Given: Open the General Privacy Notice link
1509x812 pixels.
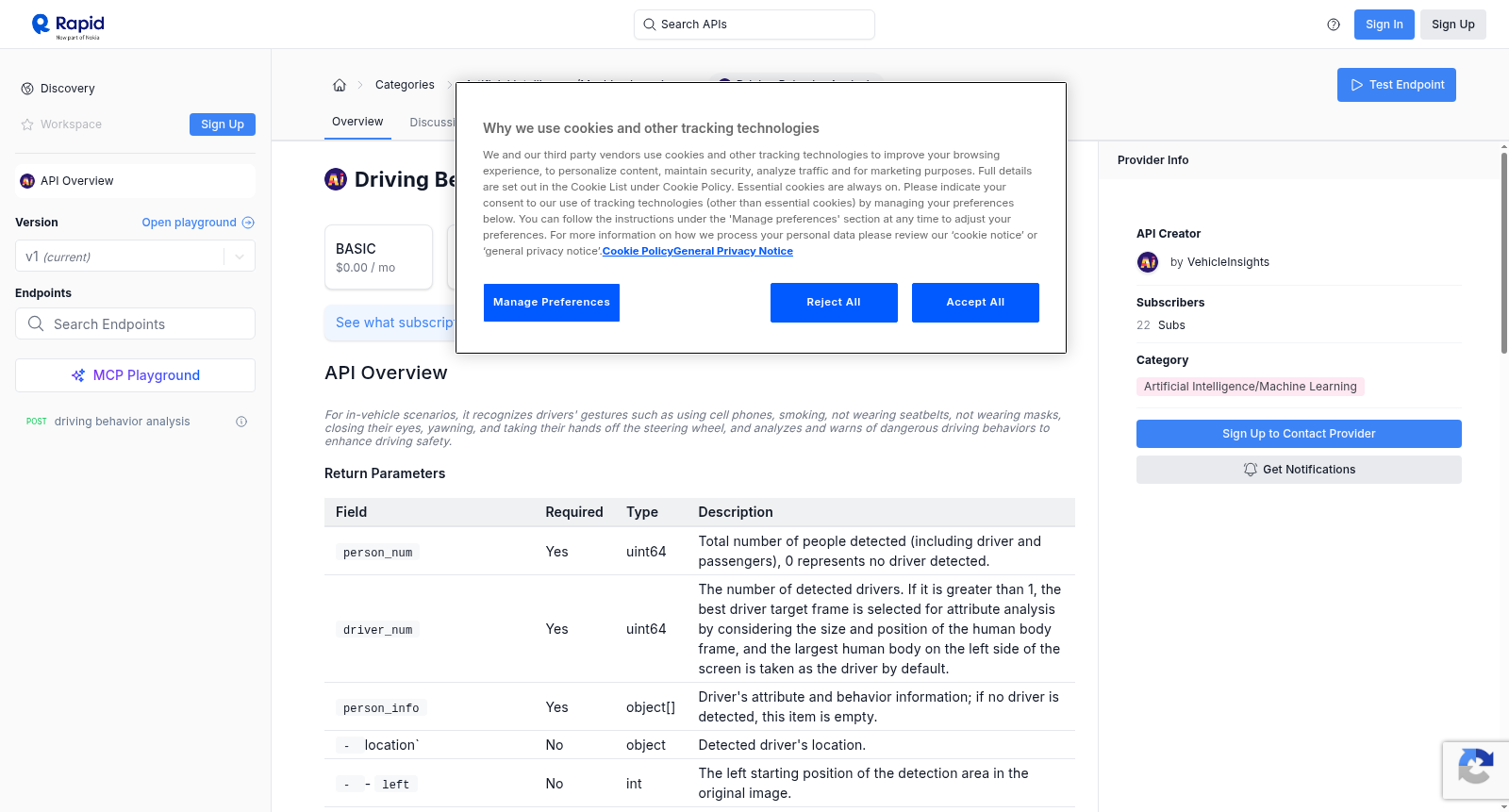Looking at the screenshot, I should tap(734, 252).
